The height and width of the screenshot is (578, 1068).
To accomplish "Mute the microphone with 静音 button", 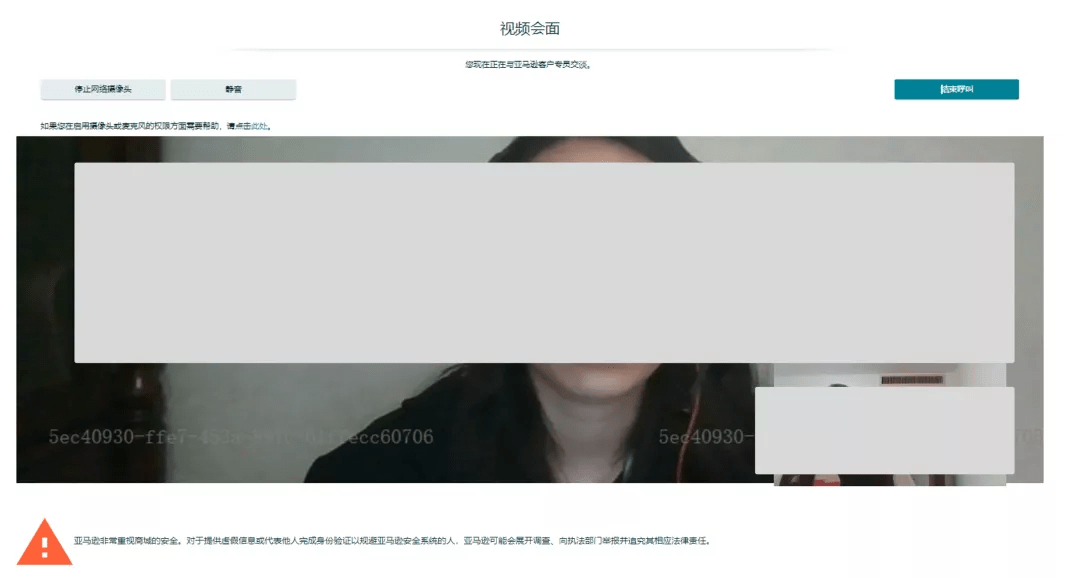I will 233,90.
